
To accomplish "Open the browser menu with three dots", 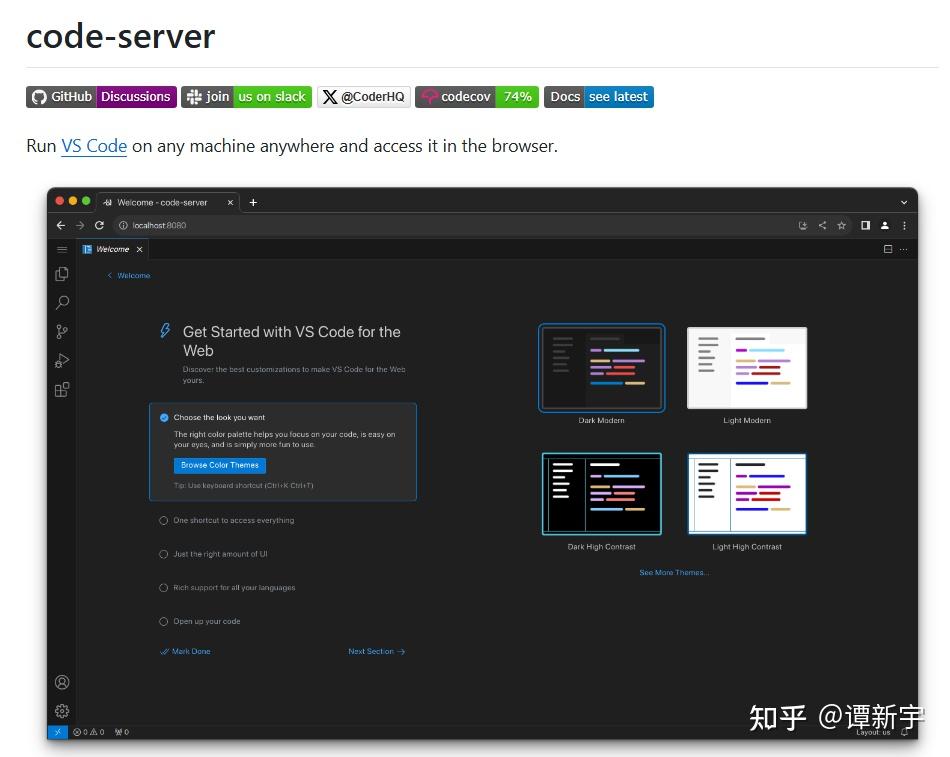I will click(x=903, y=226).
